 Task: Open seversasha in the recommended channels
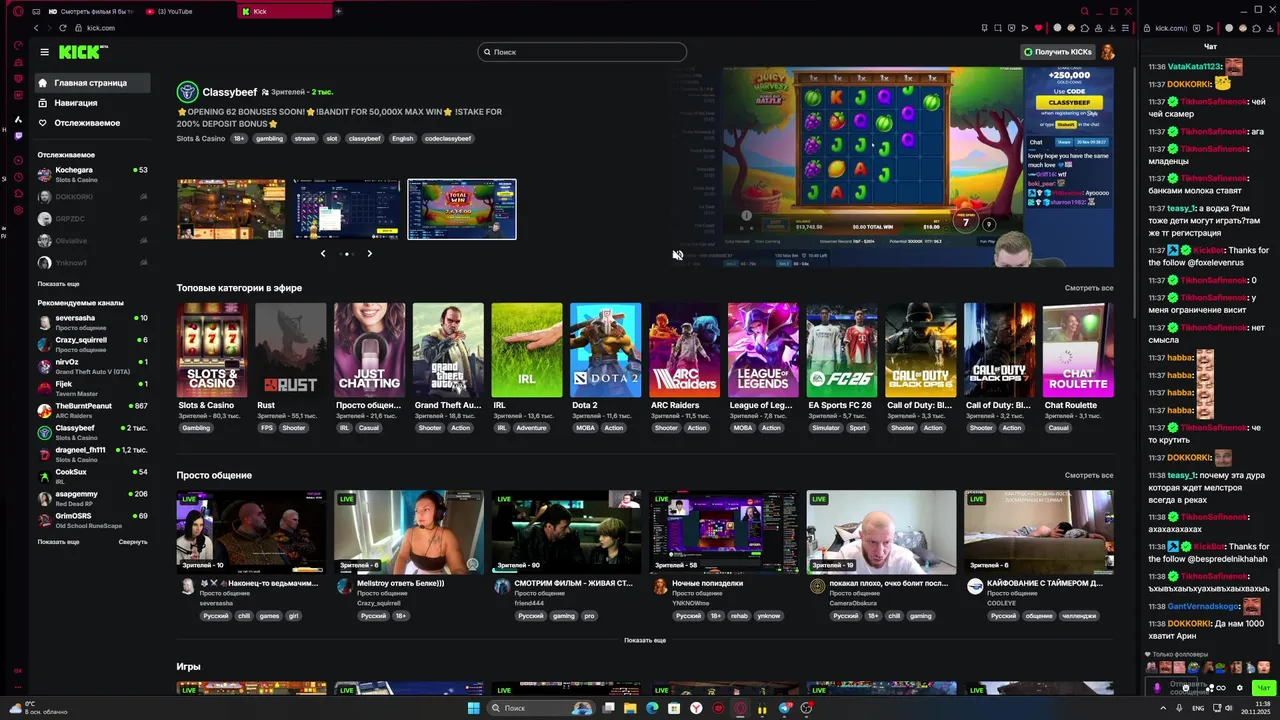(x=92, y=322)
